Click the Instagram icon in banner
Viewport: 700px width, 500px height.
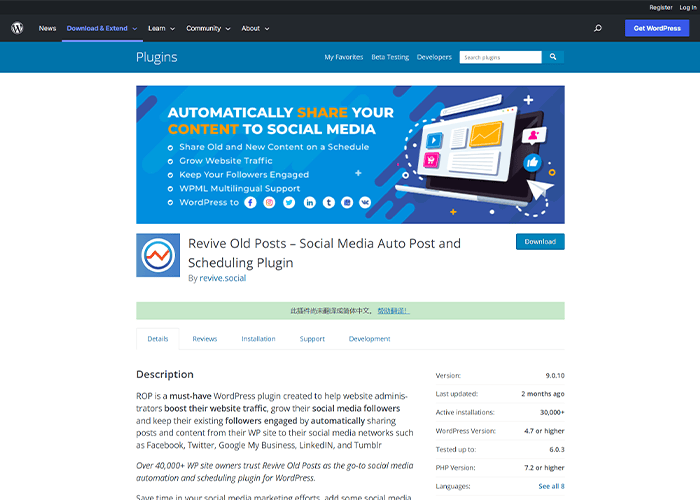coord(269,203)
